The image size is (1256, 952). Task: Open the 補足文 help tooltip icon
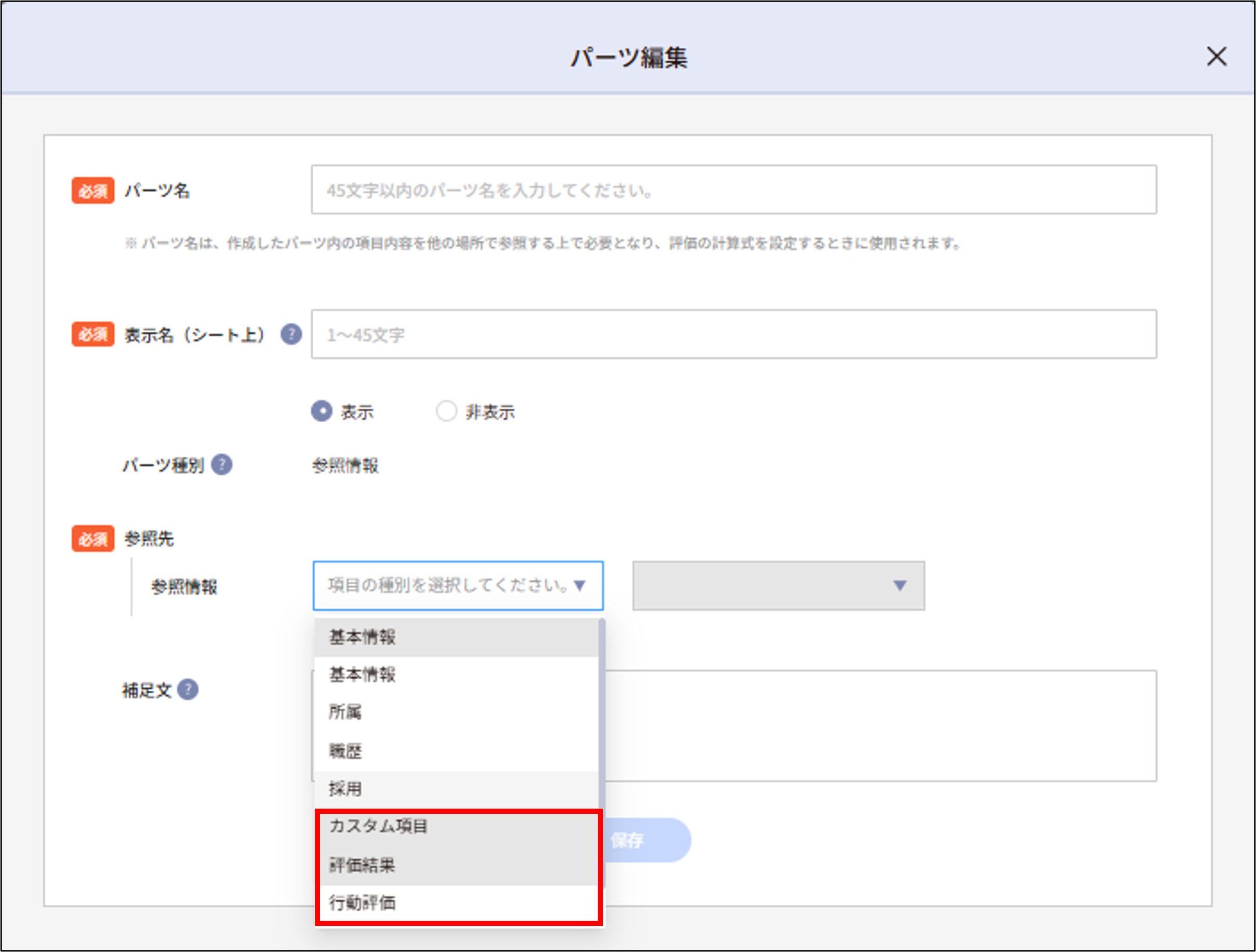189,690
